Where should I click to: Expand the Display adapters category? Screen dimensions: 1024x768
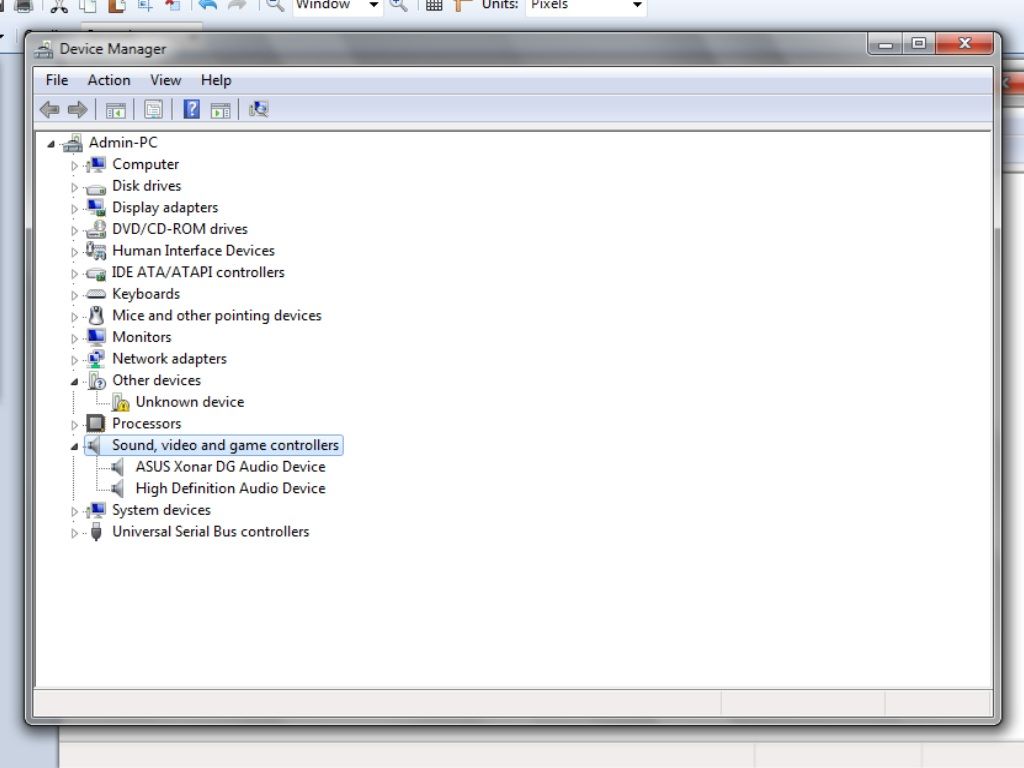click(74, 208)
